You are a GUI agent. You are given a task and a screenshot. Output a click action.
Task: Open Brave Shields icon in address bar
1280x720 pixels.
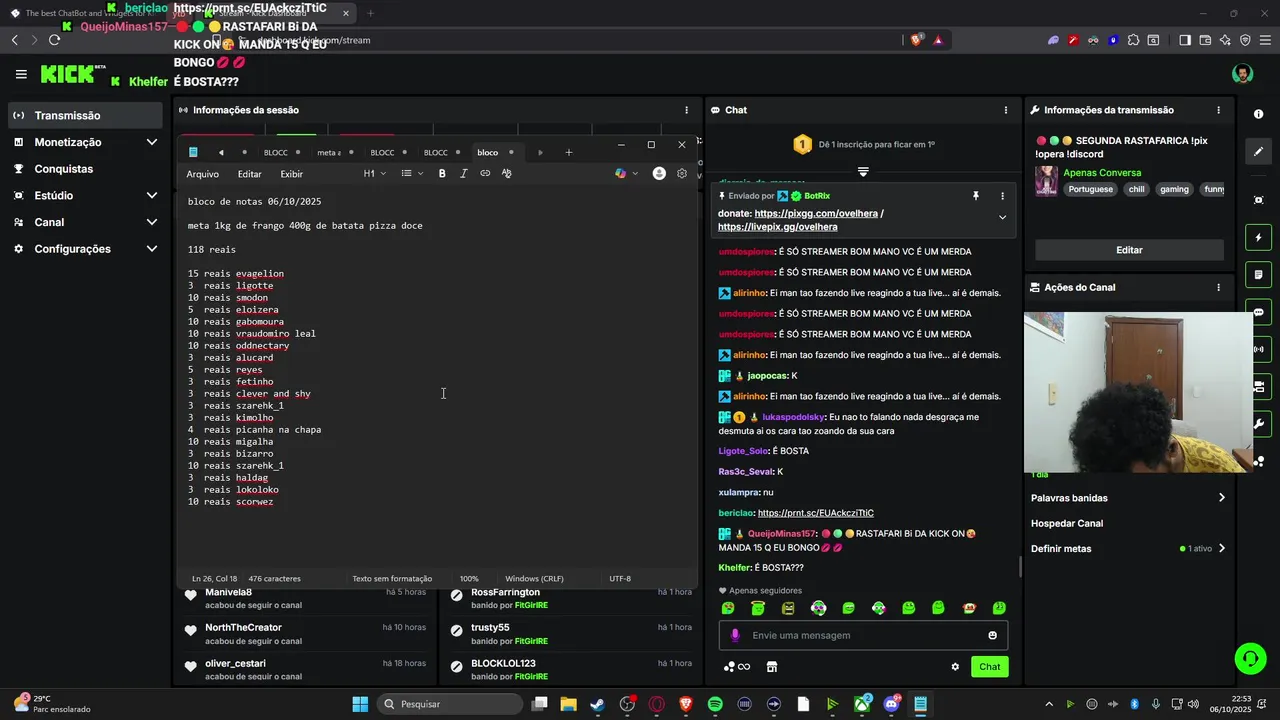point(916,40)
